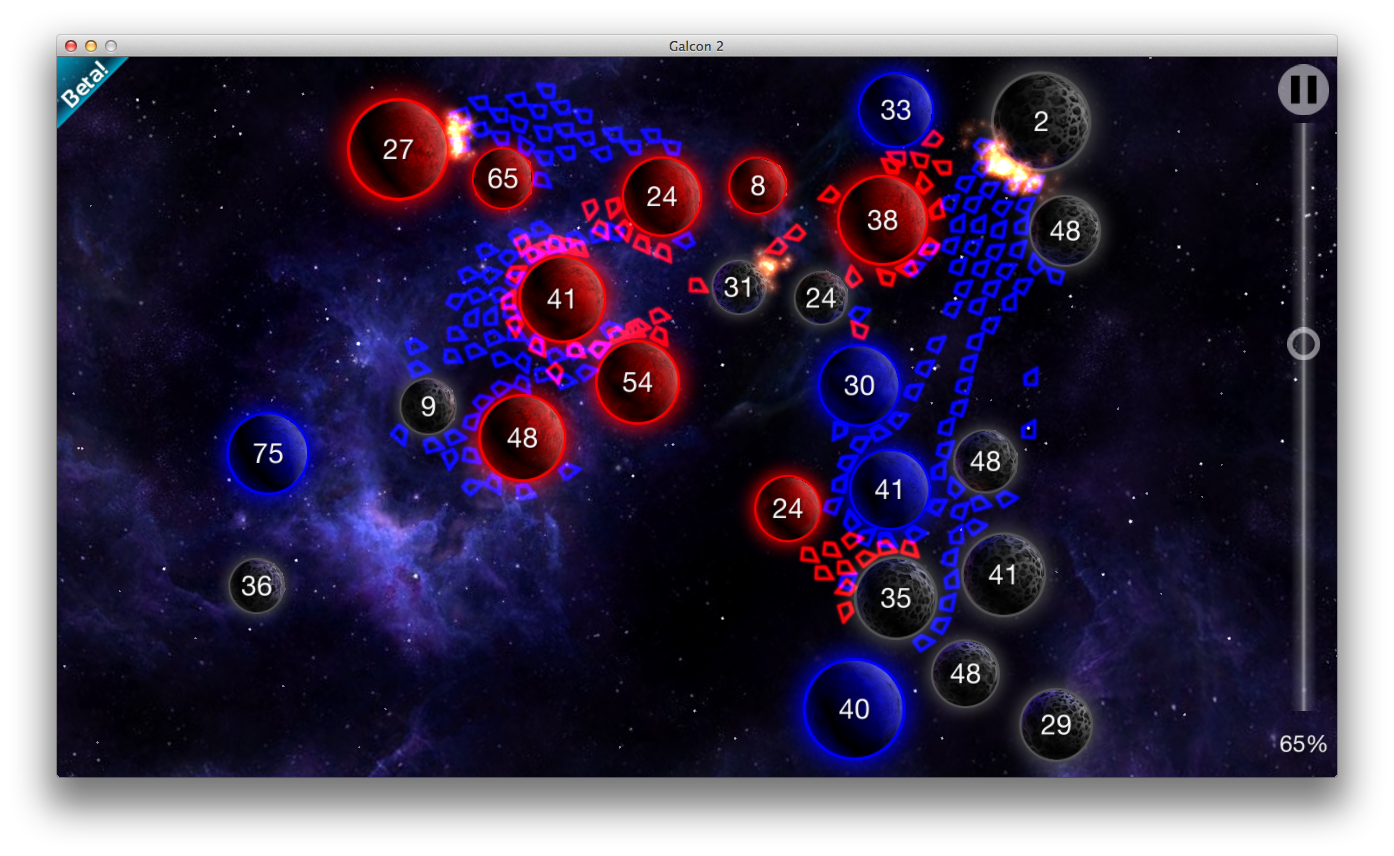Select the blue planet showing 33
The height and width of the screenshot is (856, 1394).
point(895,110)
